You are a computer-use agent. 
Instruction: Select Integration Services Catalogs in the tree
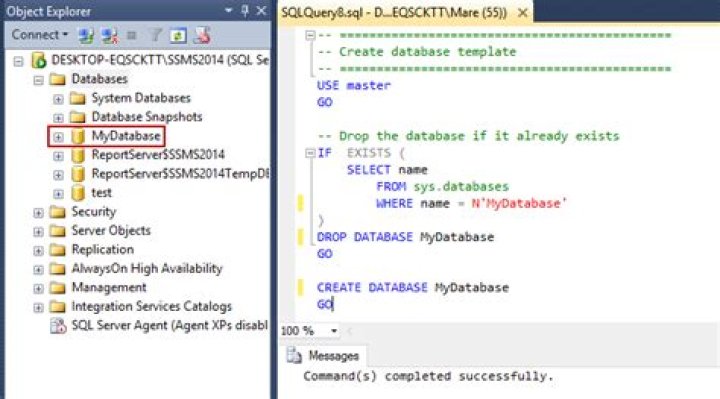152,307
